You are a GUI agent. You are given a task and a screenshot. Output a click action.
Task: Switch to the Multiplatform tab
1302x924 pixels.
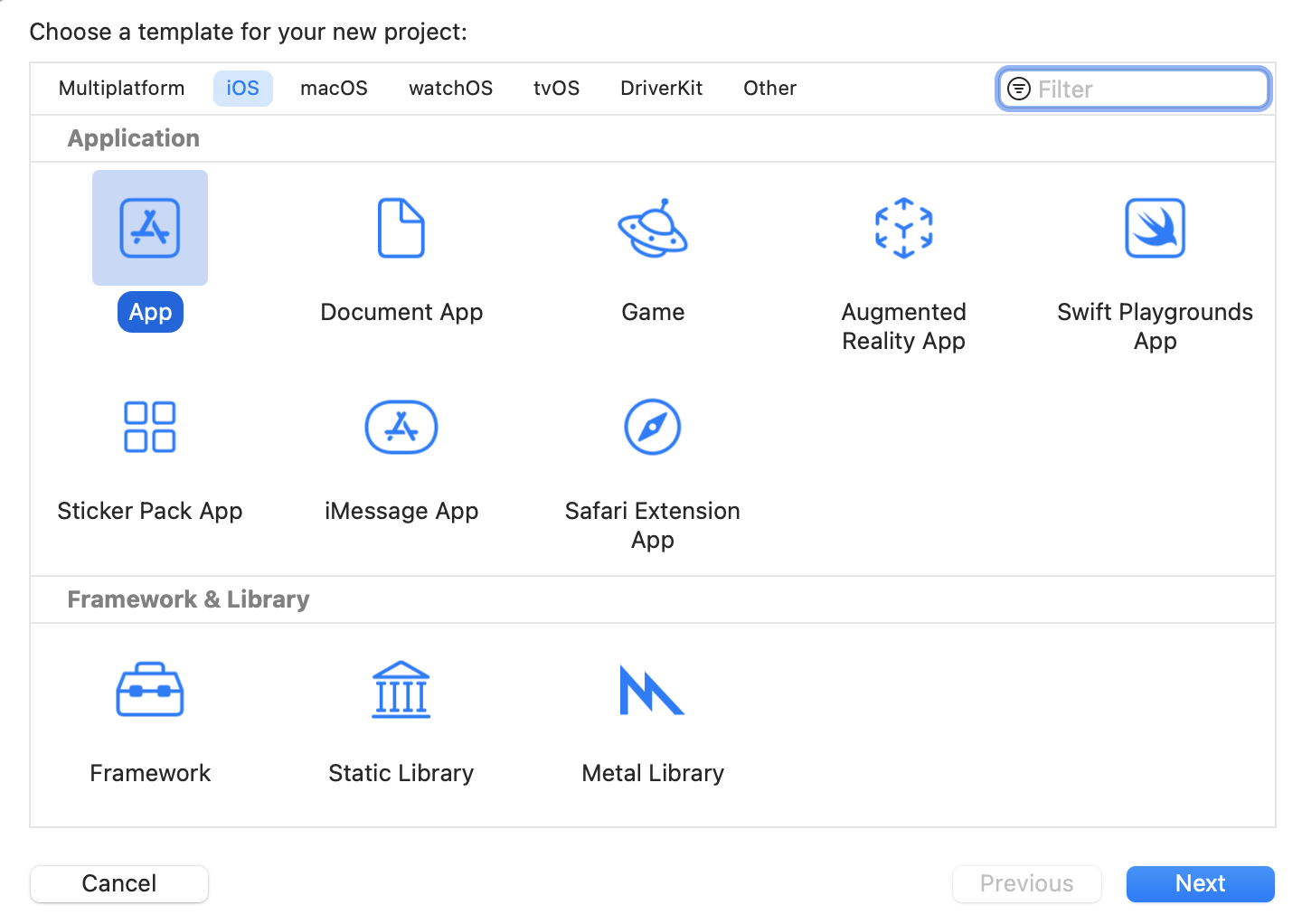[122, 89]
